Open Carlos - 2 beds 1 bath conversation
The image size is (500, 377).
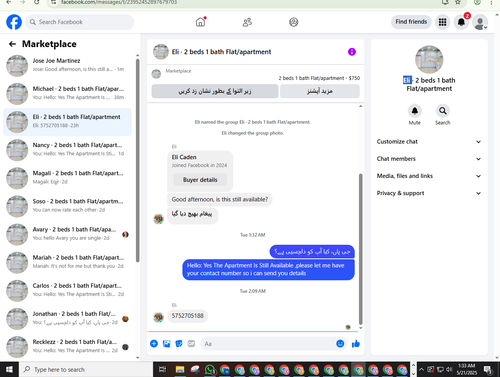(x=67, y=290)
